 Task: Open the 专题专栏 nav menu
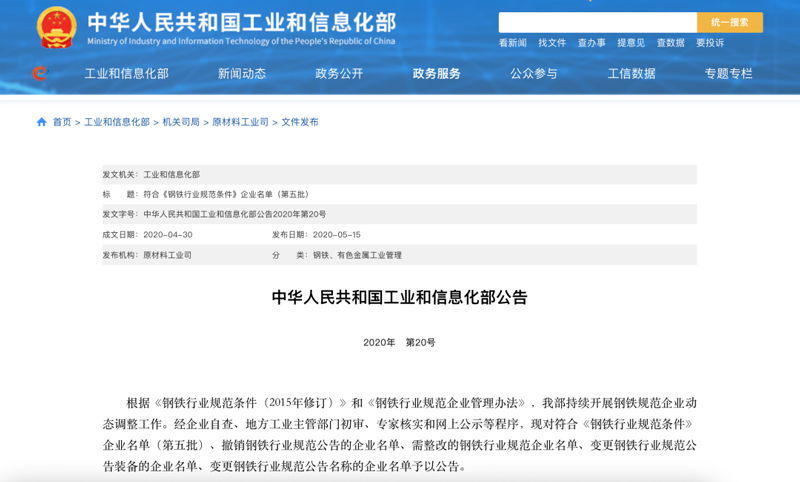(728, 73)
